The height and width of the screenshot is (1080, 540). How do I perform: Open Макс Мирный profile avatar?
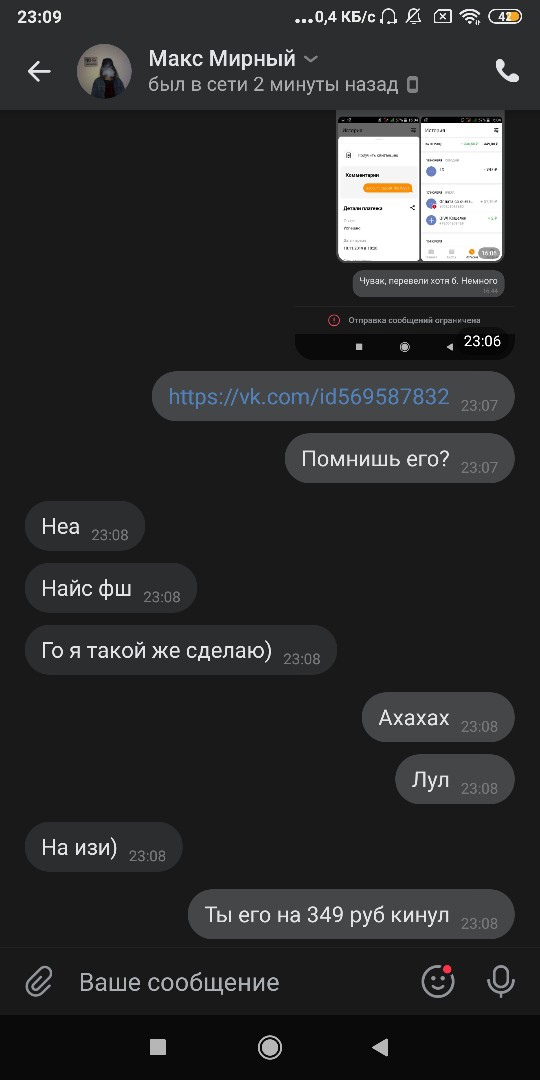tap(104, 71)
